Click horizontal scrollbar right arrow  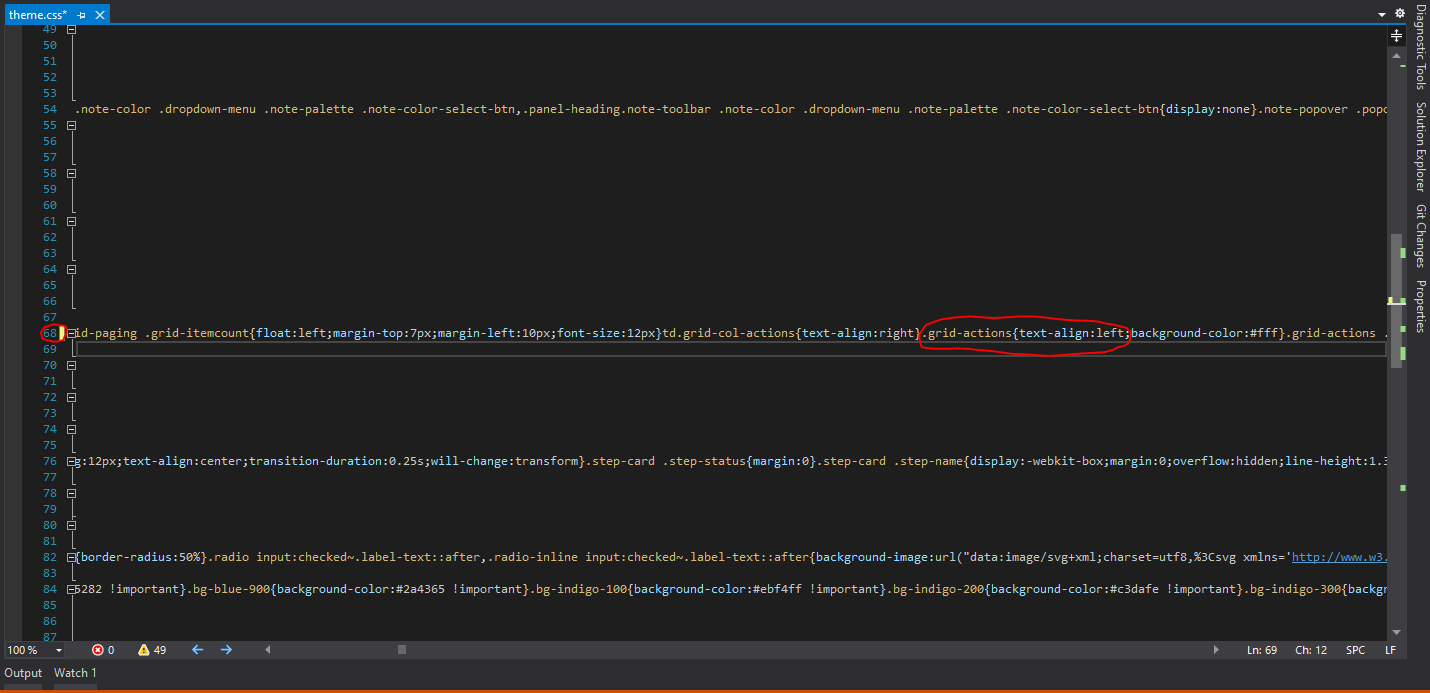click(x=1216, y=650)
